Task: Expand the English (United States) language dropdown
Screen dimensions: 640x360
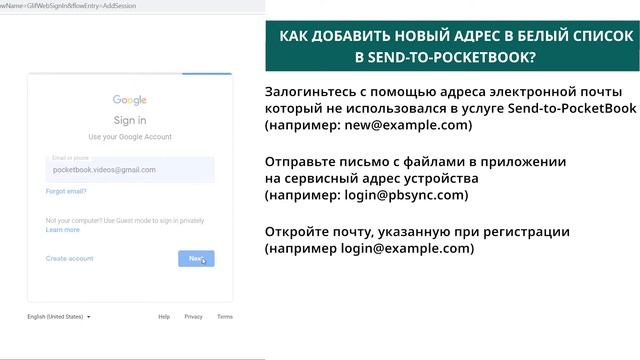Action: [x=59, y=317]
